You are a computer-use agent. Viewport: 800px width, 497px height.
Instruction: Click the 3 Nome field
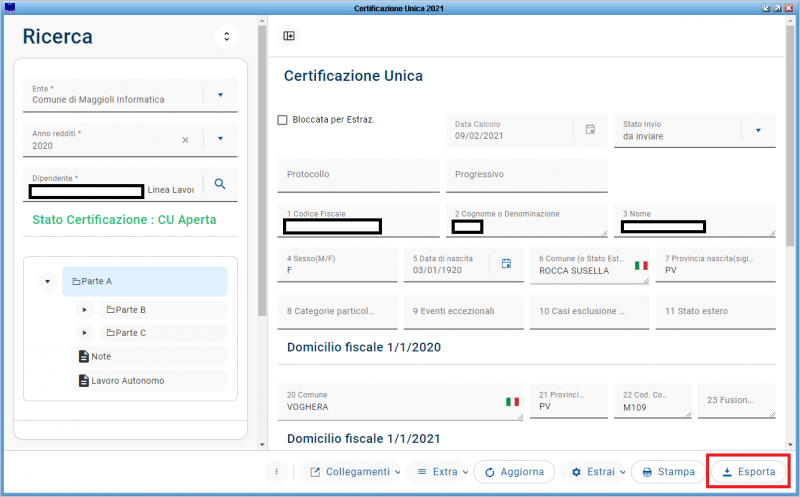[694, 220]
